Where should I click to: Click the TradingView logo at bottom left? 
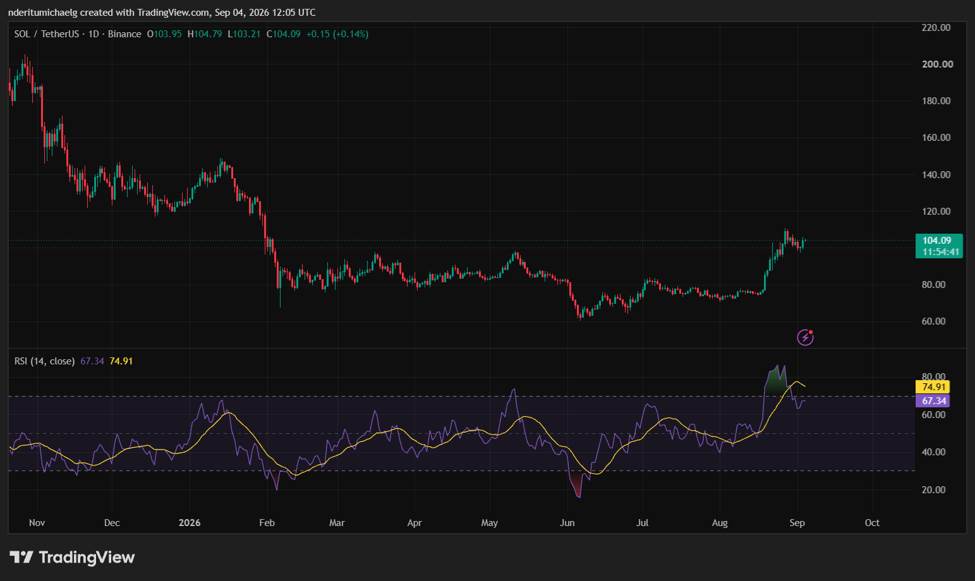point(72,557)
